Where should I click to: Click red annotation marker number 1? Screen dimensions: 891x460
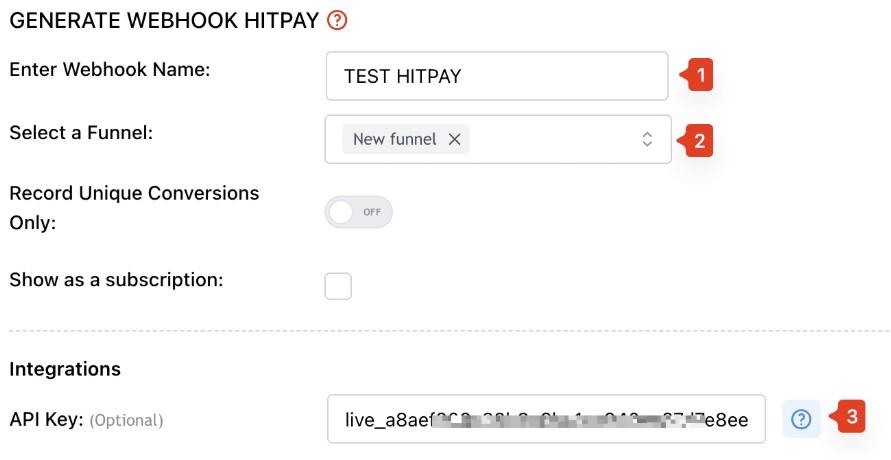697,76
